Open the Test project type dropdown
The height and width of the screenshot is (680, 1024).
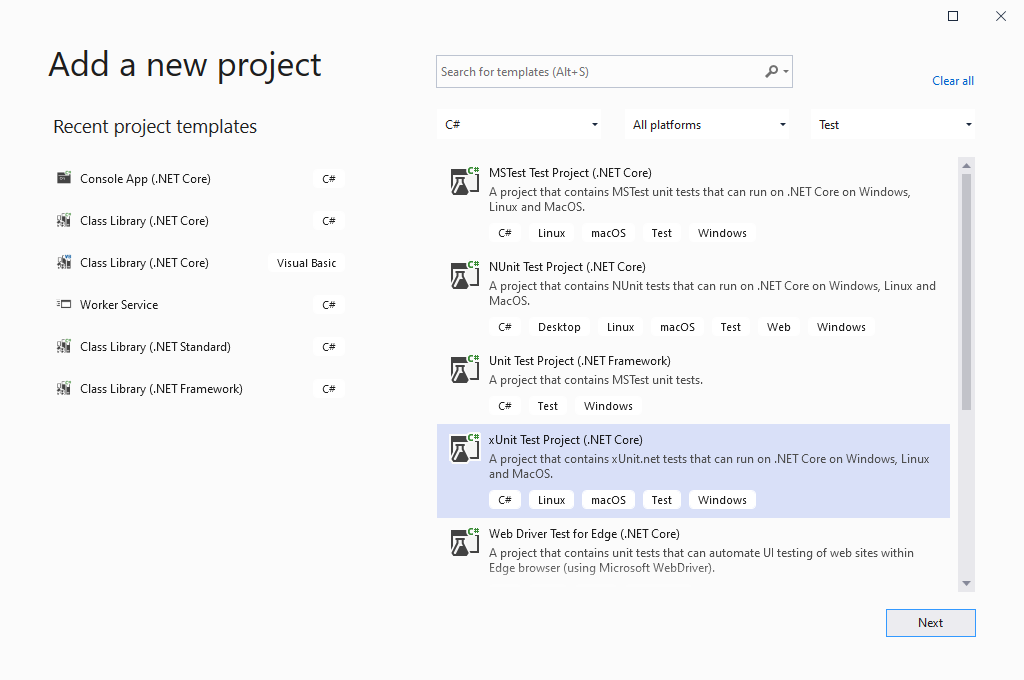coord(893,124)
